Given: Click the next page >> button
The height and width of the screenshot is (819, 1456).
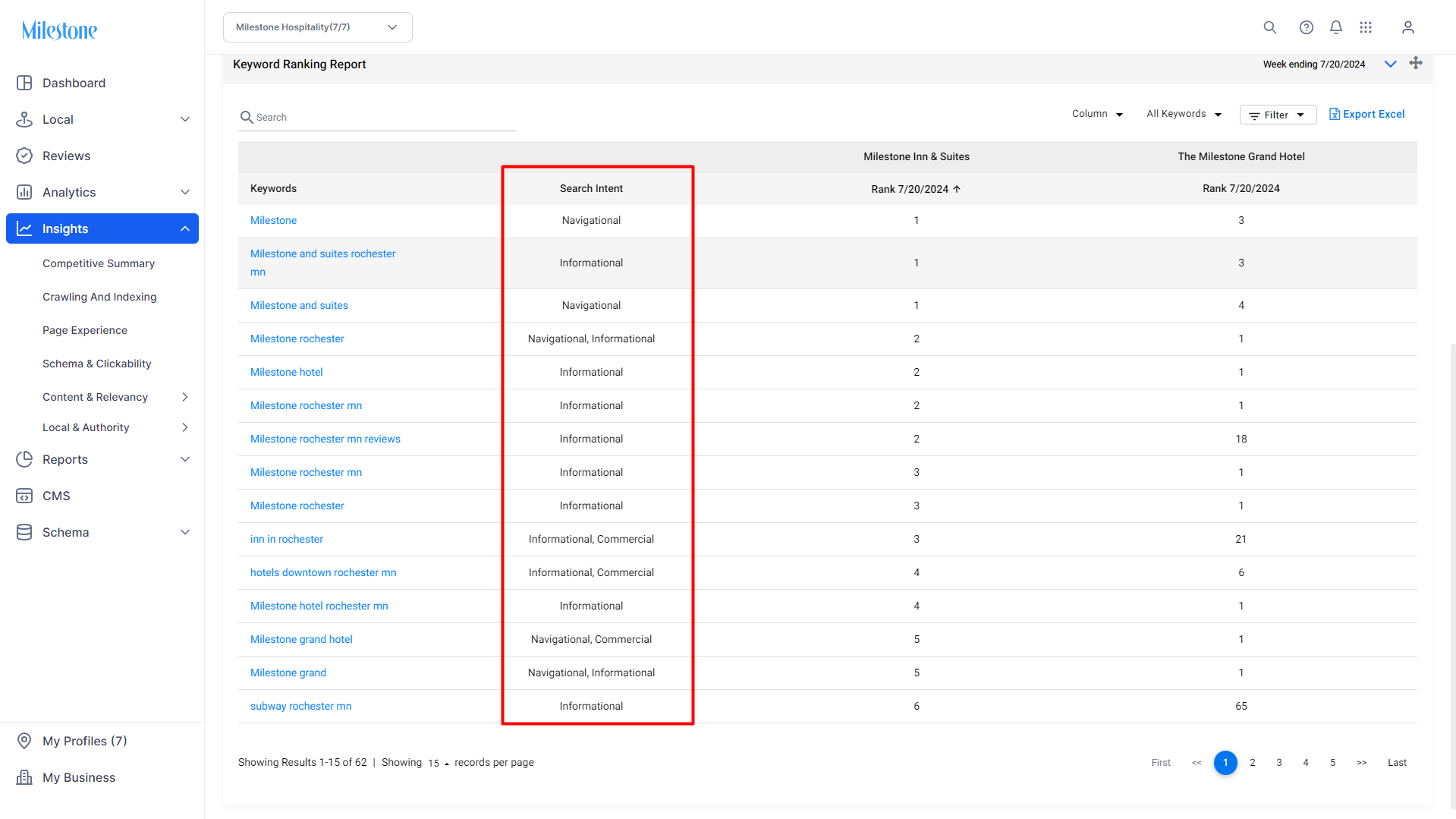Looking at the screenshot, I should point(1362,763).
